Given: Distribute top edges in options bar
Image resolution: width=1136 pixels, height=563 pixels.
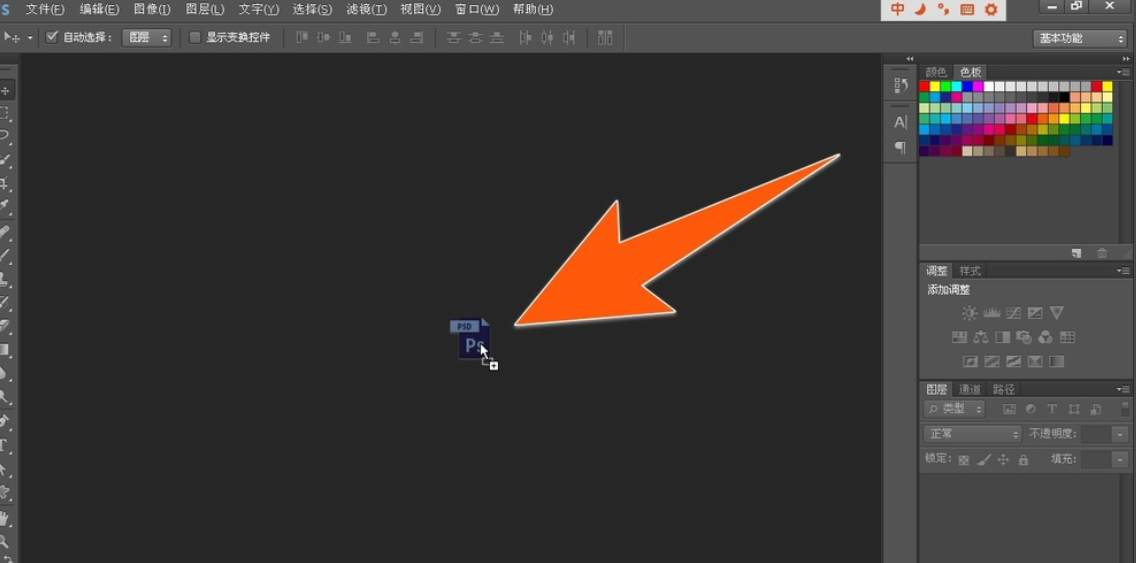Looking at the screenshot, I should pos(454,38).
